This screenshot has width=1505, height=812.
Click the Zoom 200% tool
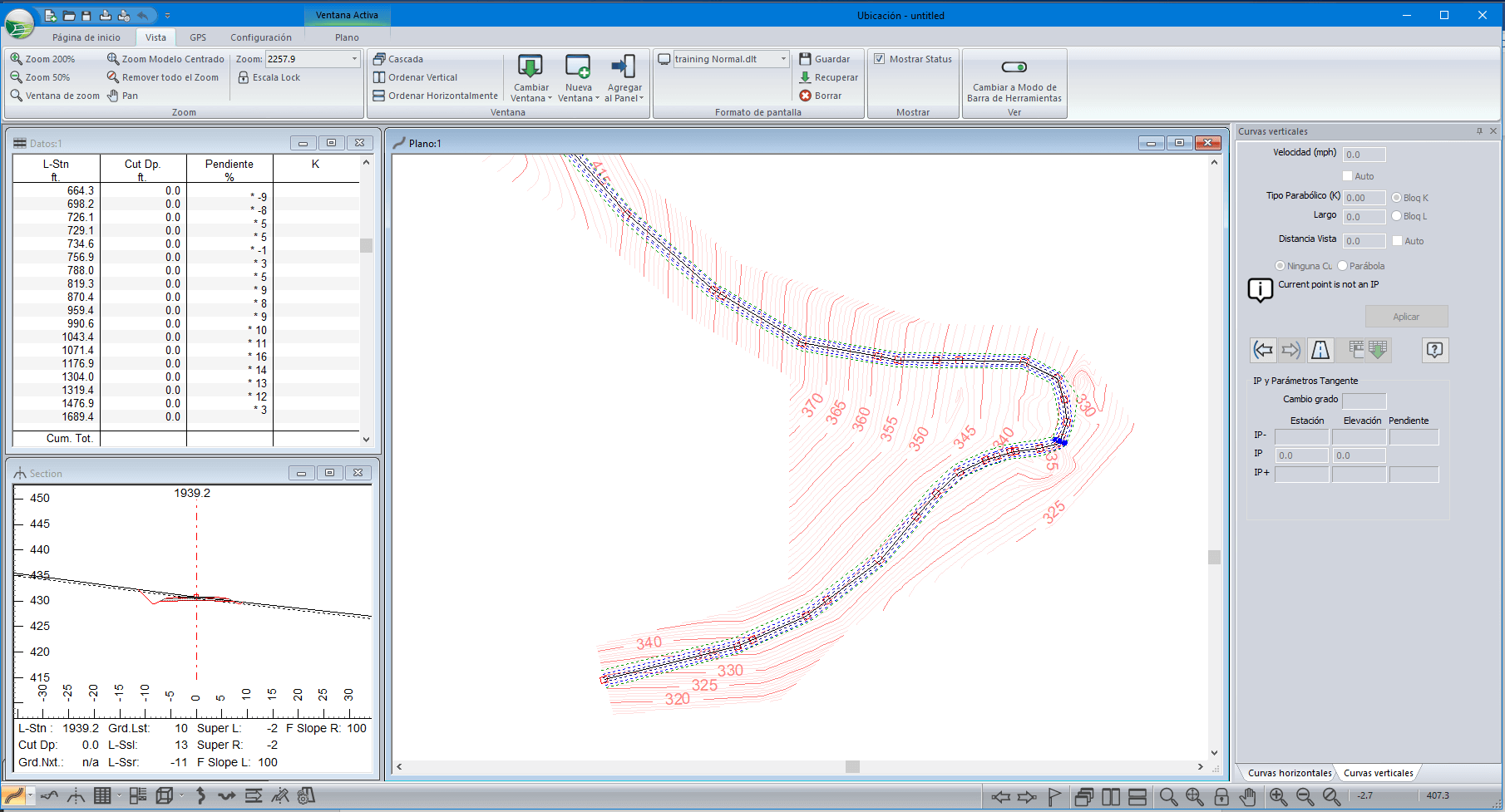pos(42,59)
